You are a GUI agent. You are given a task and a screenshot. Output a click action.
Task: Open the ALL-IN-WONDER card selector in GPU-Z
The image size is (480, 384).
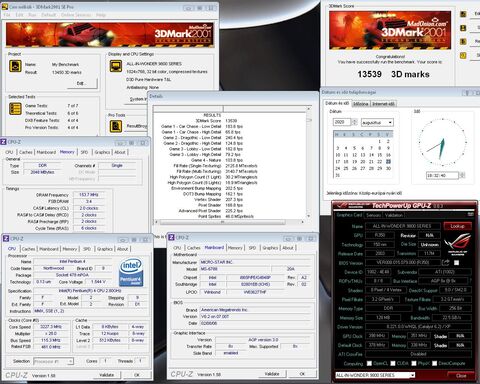tap(375, 375)
